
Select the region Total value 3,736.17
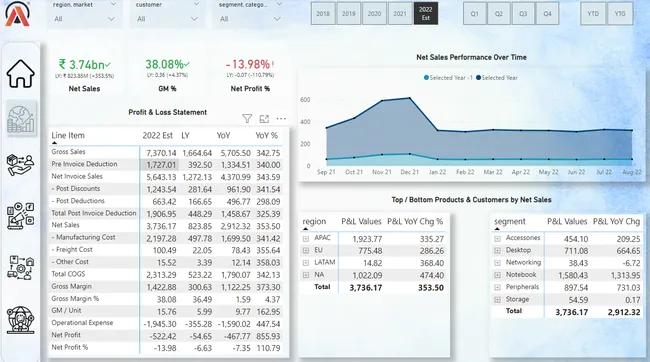click(366, 288)
